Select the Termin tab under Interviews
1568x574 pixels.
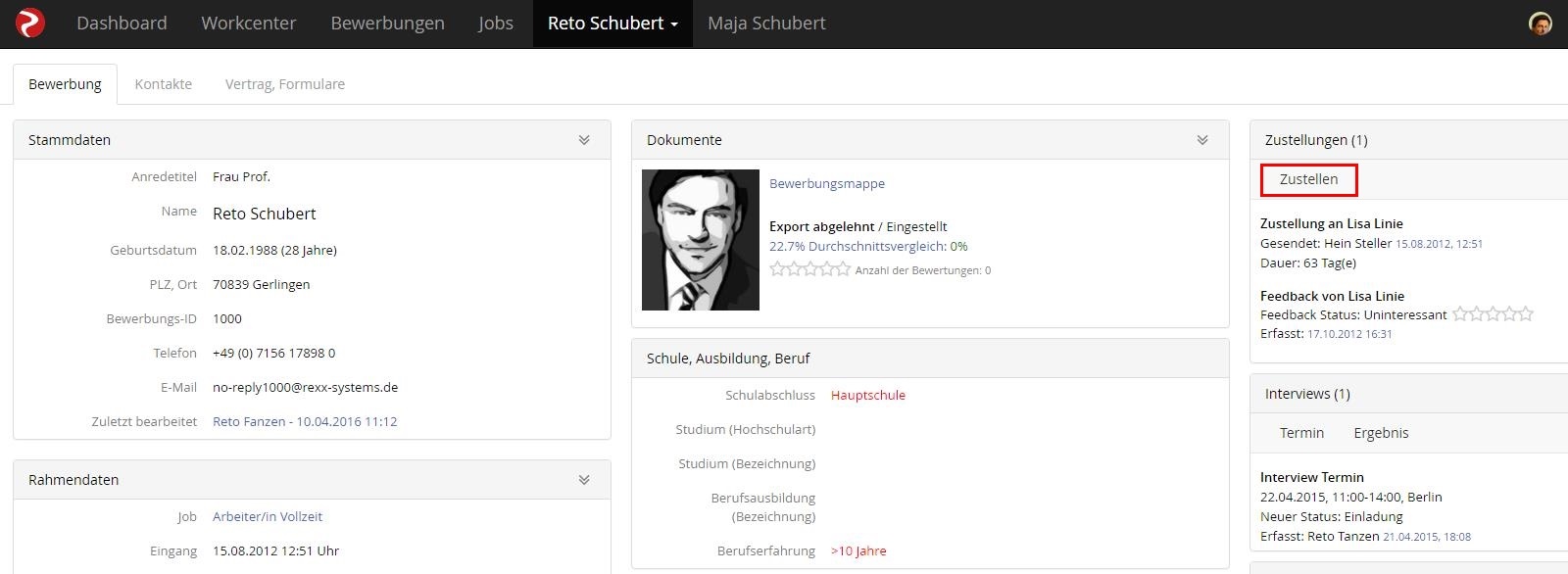point(1301,433)
